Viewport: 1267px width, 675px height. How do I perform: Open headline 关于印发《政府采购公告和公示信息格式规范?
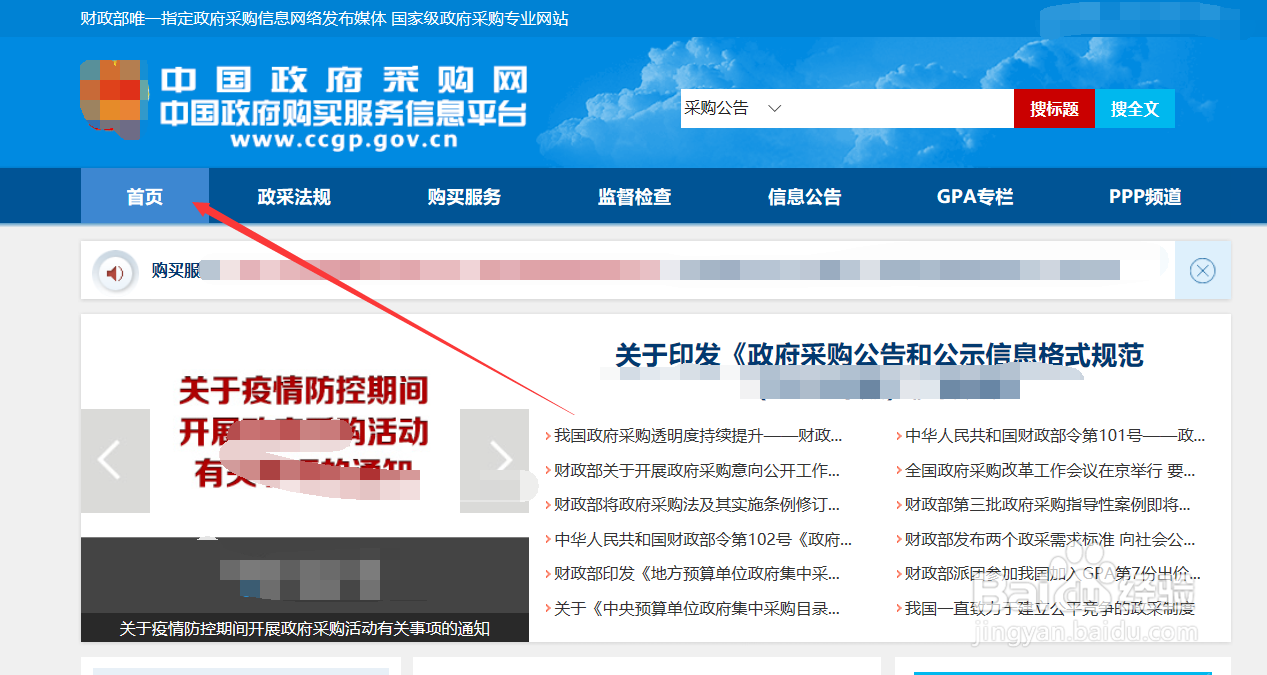[879, 355]
